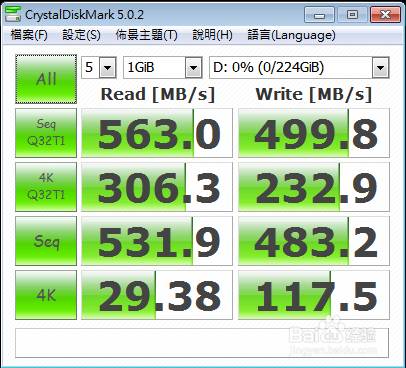Open the 設定(S) menu
The height and width of the screenshot is (368, 406).
pyautogui.click(x=81, y=35)
